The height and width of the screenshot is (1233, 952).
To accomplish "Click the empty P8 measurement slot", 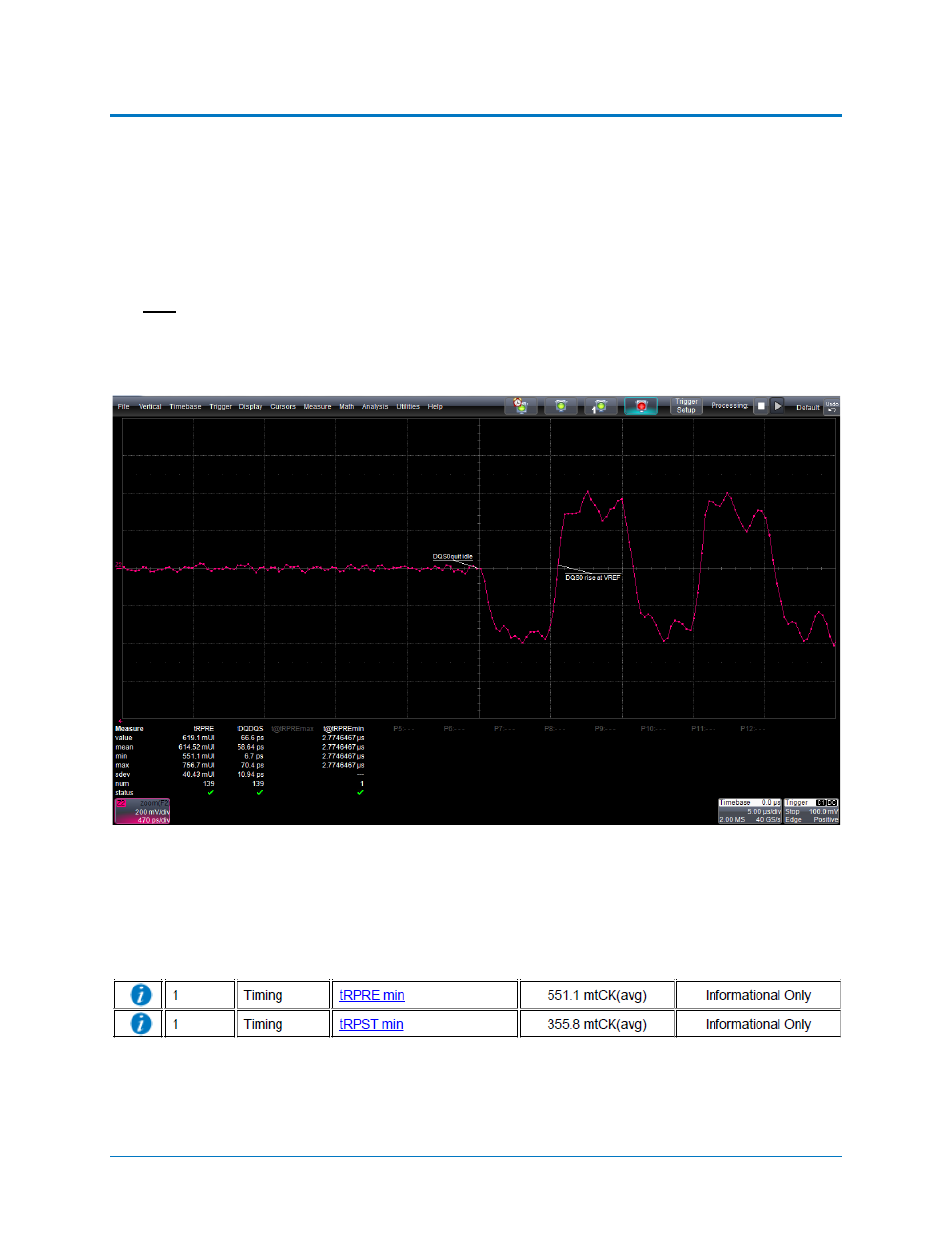I will click(x=554, y=729).
